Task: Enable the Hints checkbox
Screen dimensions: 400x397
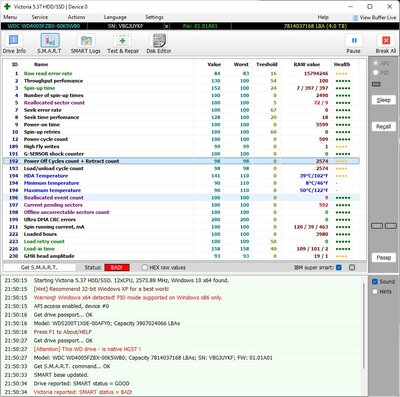Action: click(x=375, y=292)
